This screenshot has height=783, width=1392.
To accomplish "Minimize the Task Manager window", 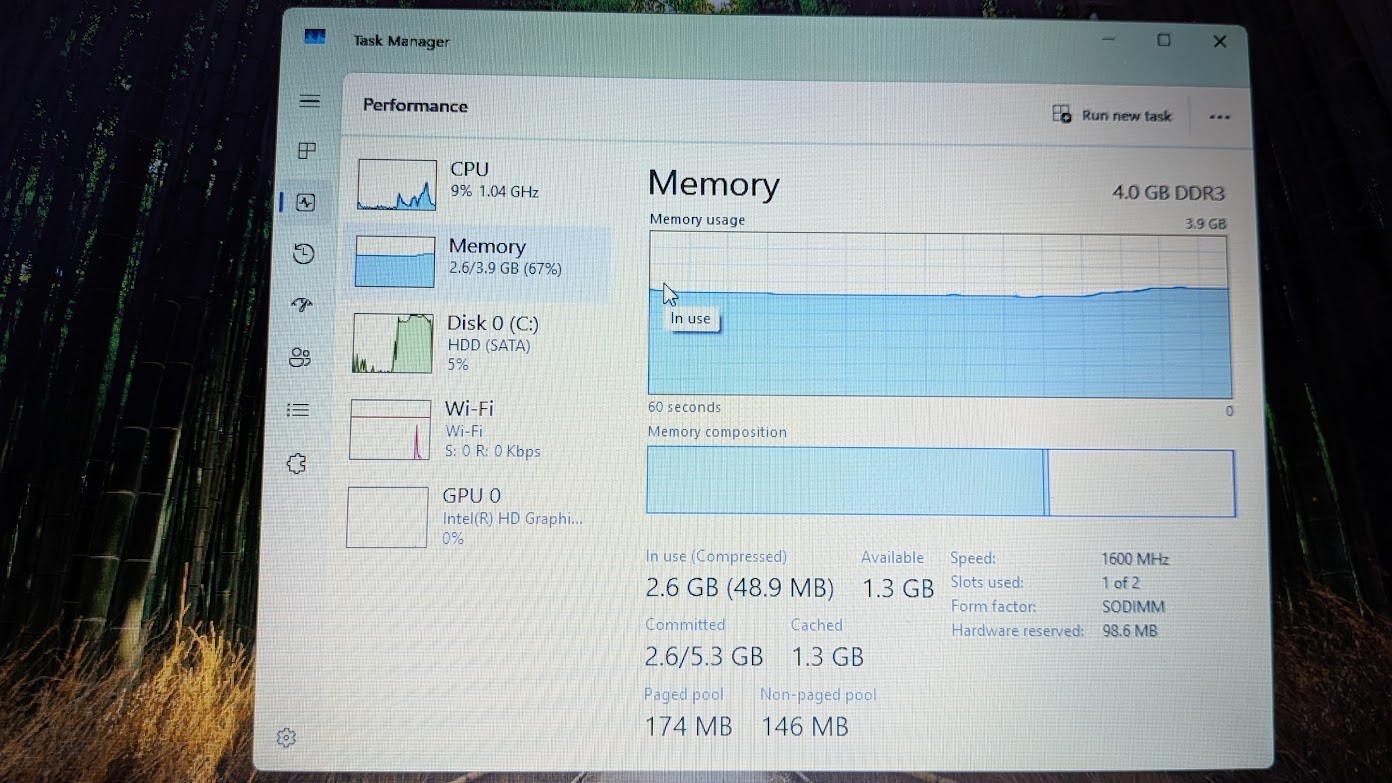I will 1109,39.
